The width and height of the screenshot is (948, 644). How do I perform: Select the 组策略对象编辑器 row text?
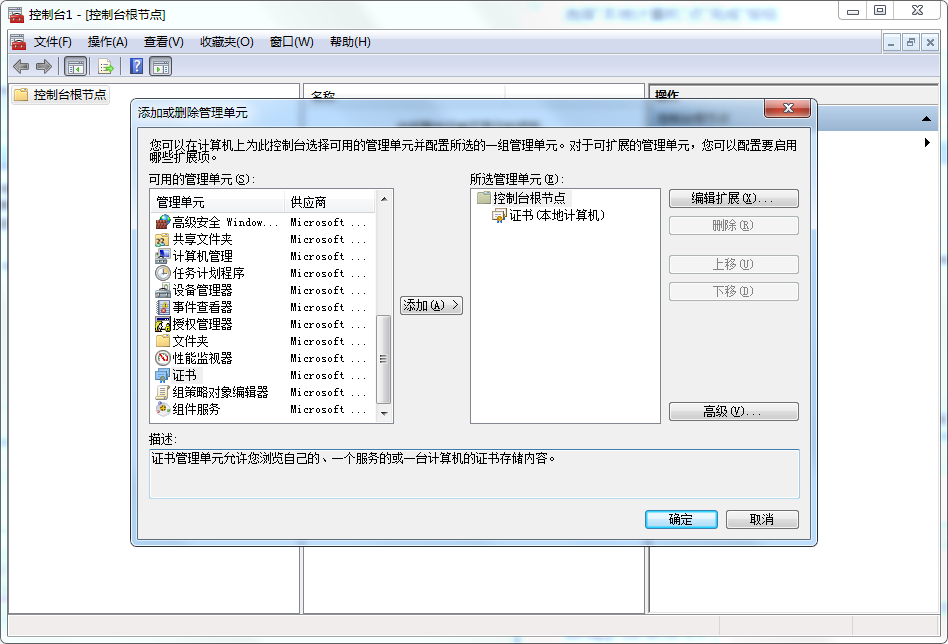(220, 392)
